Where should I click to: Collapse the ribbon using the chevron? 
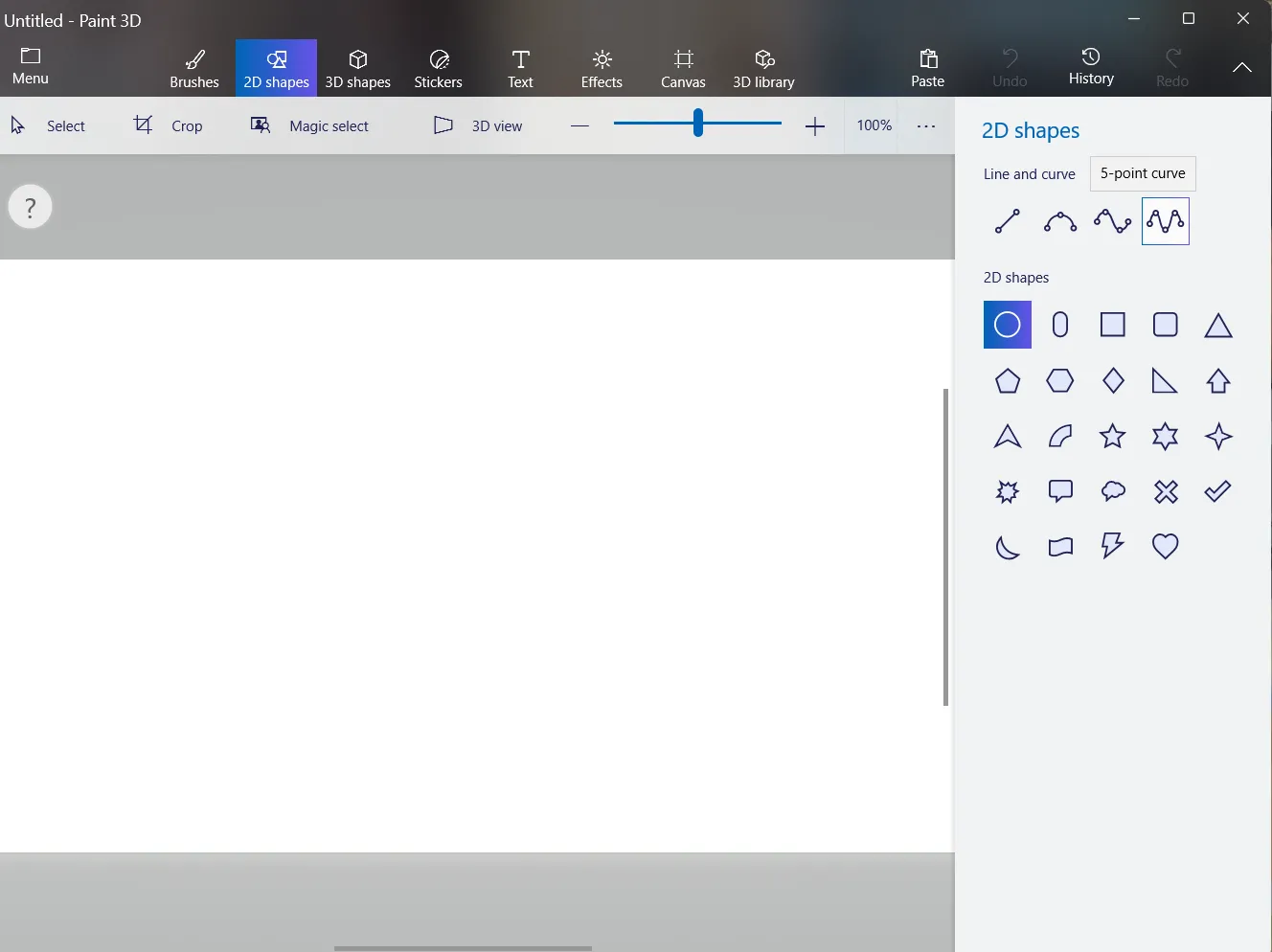click(1241, 67)
